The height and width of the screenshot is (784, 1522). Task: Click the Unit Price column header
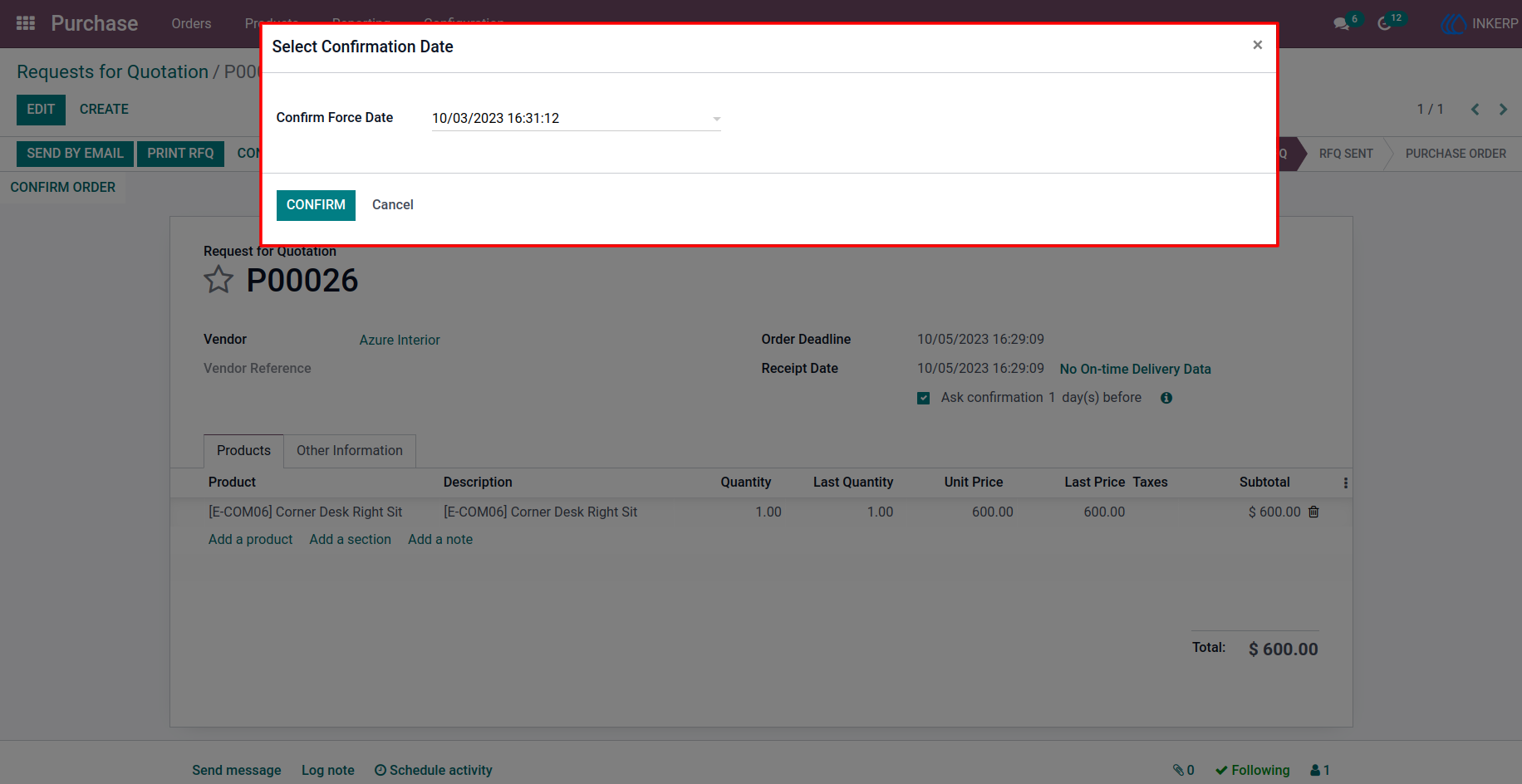coord(973,482)
